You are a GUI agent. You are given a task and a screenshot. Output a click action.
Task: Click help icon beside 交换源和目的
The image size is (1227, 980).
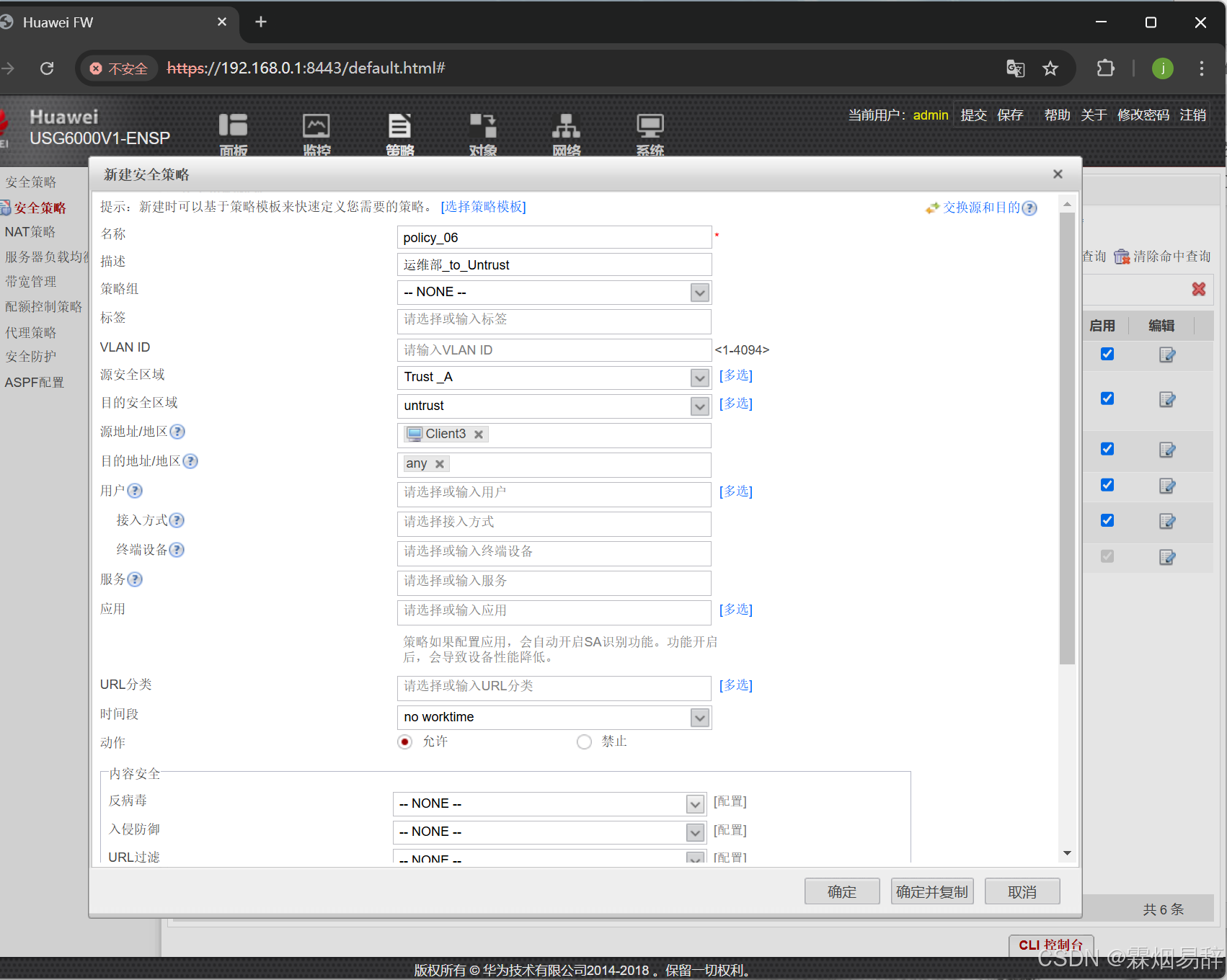[x=1029, y=208]
